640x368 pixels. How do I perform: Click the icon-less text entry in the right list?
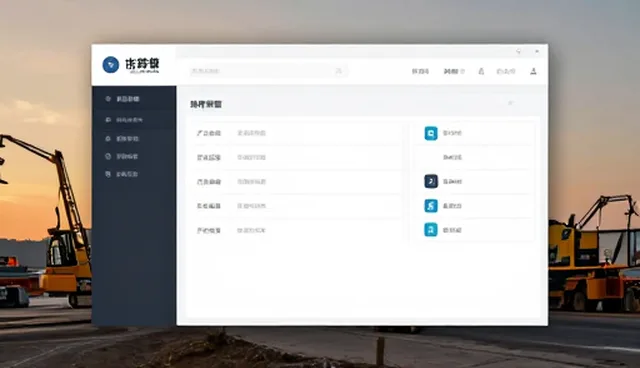point(452,157)
